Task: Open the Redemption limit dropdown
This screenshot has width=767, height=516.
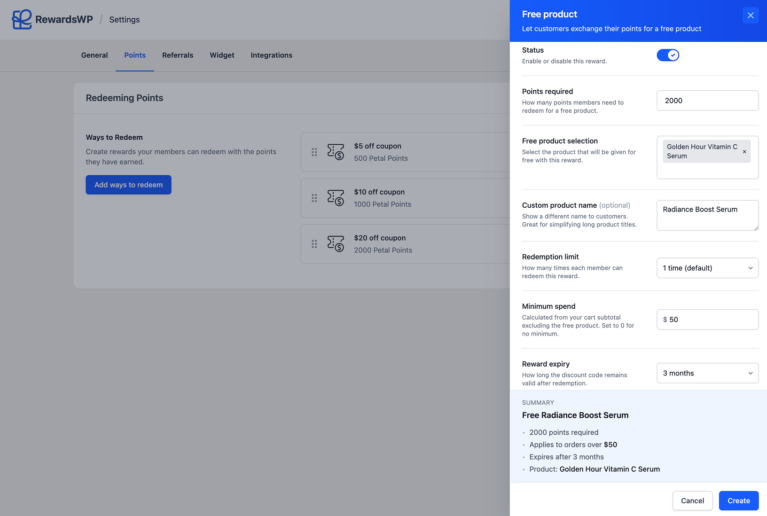Action: click(707, 268)
